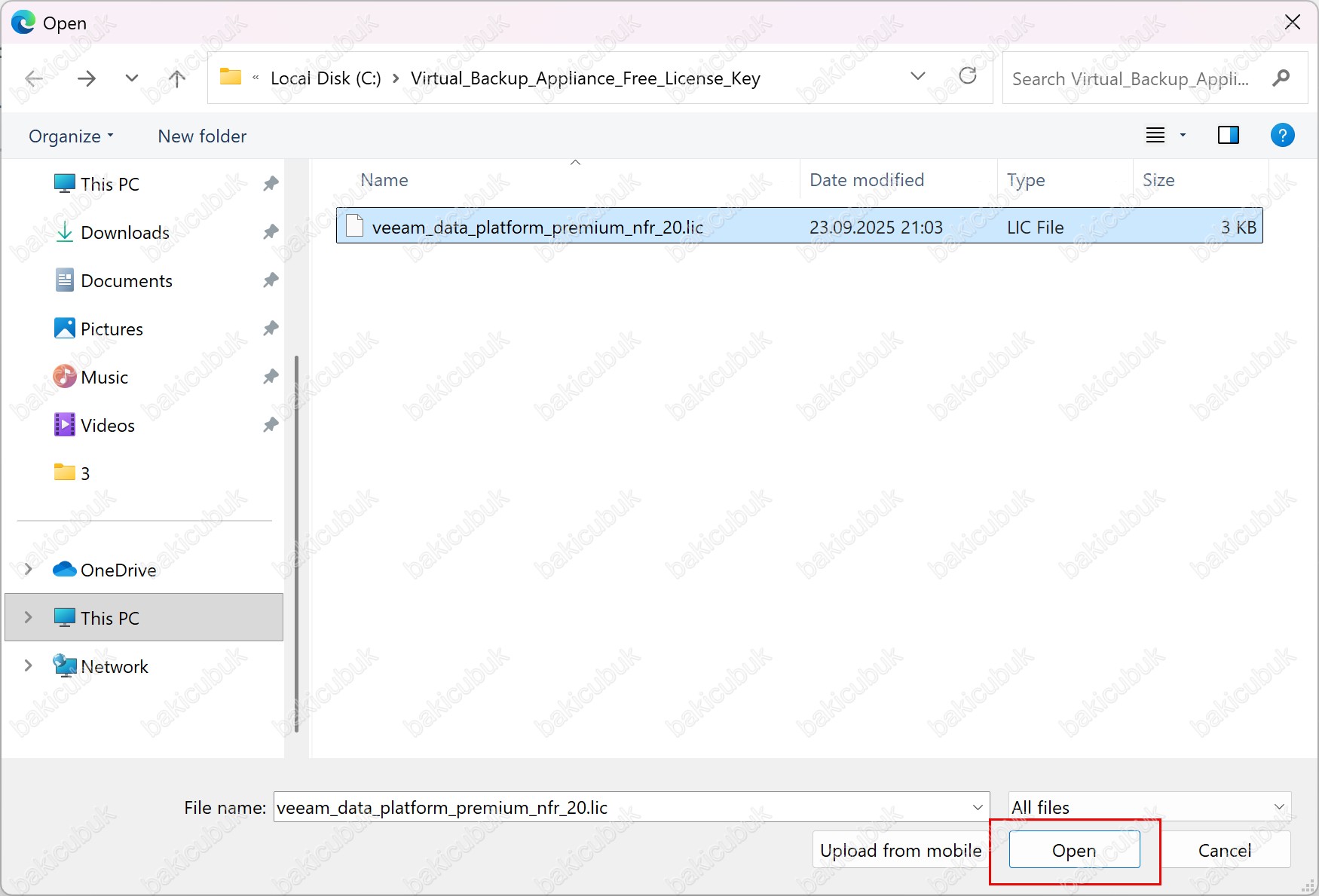Open Pictures in quick access

tap(99, 329)
